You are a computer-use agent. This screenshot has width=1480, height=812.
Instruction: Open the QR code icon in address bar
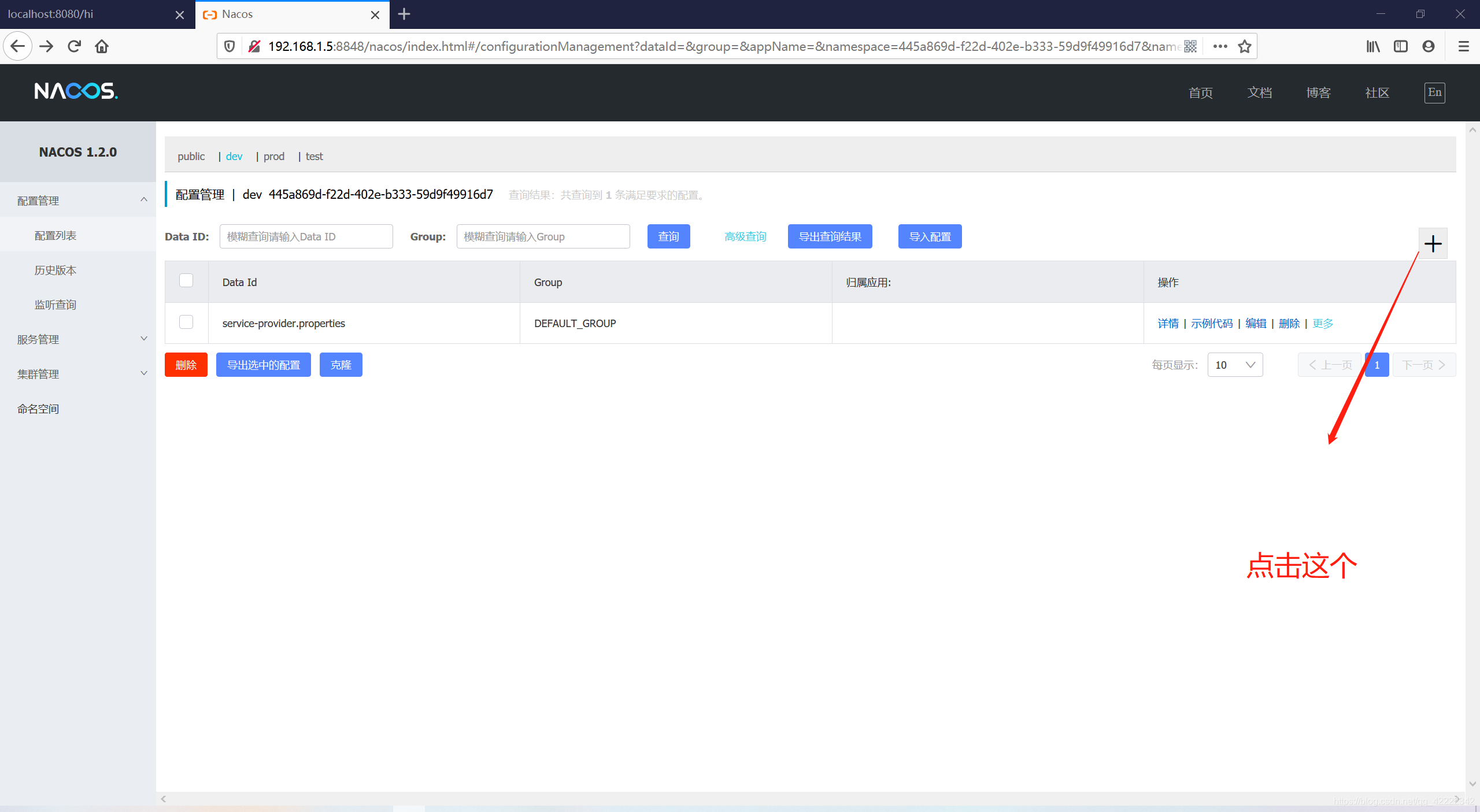1190,46
